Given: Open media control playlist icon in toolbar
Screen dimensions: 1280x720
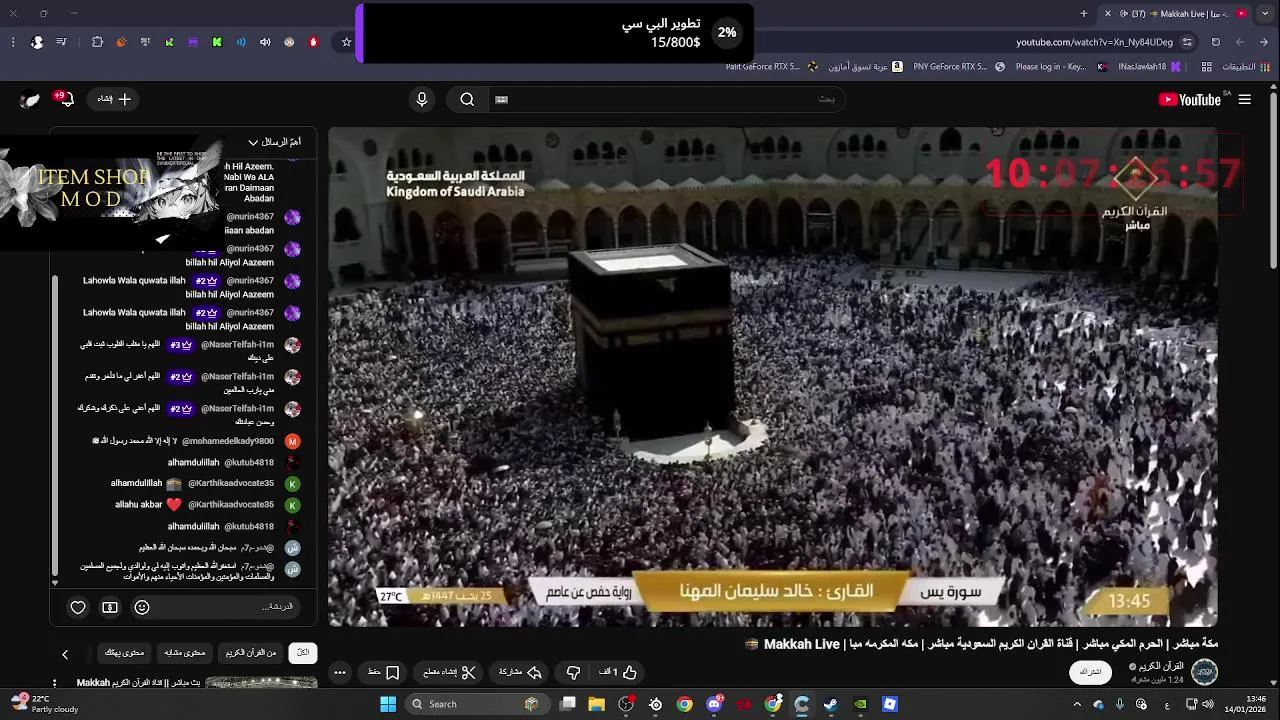Looking at the screenshot, I should pos(61,42).
